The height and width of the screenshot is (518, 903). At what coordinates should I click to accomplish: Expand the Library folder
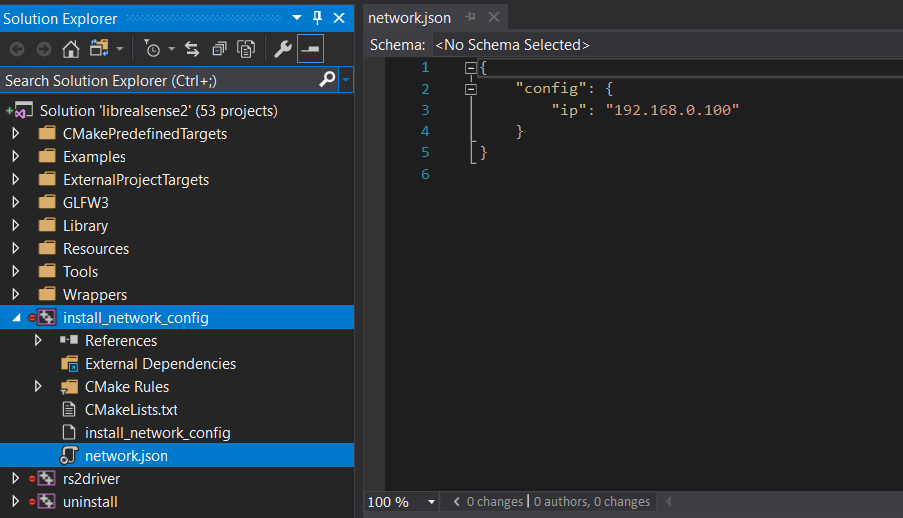[16, 225]
